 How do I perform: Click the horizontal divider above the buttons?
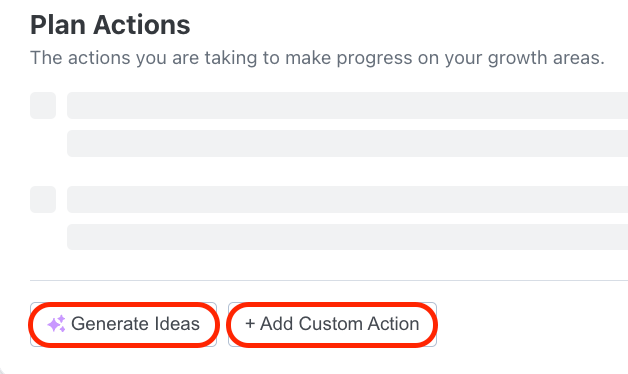[329, 280]
